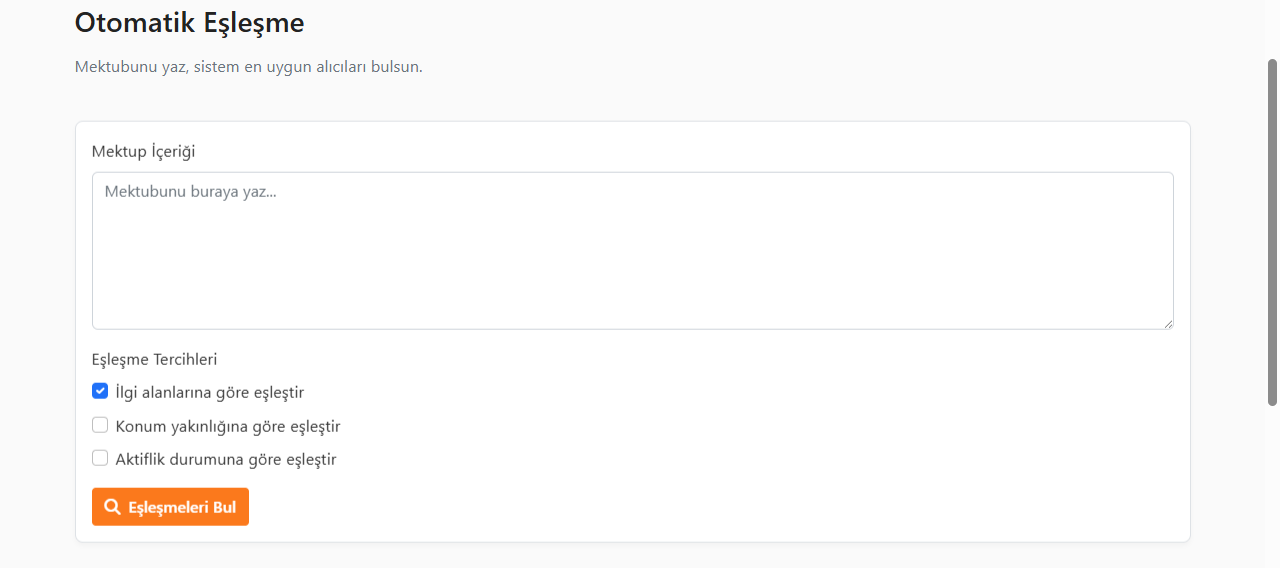Image resolution: width=1280 pixels, height=568 pixels.
Task: Enable Konum yakınlığına göre eşleştir checkbox
Action: [100, 425]
